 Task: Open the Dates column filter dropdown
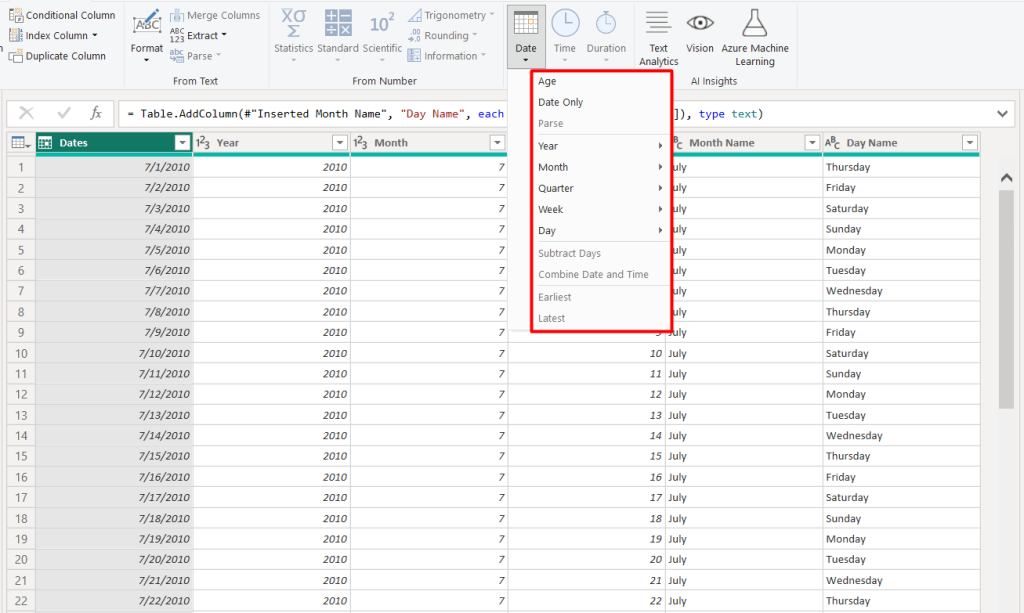181,143
